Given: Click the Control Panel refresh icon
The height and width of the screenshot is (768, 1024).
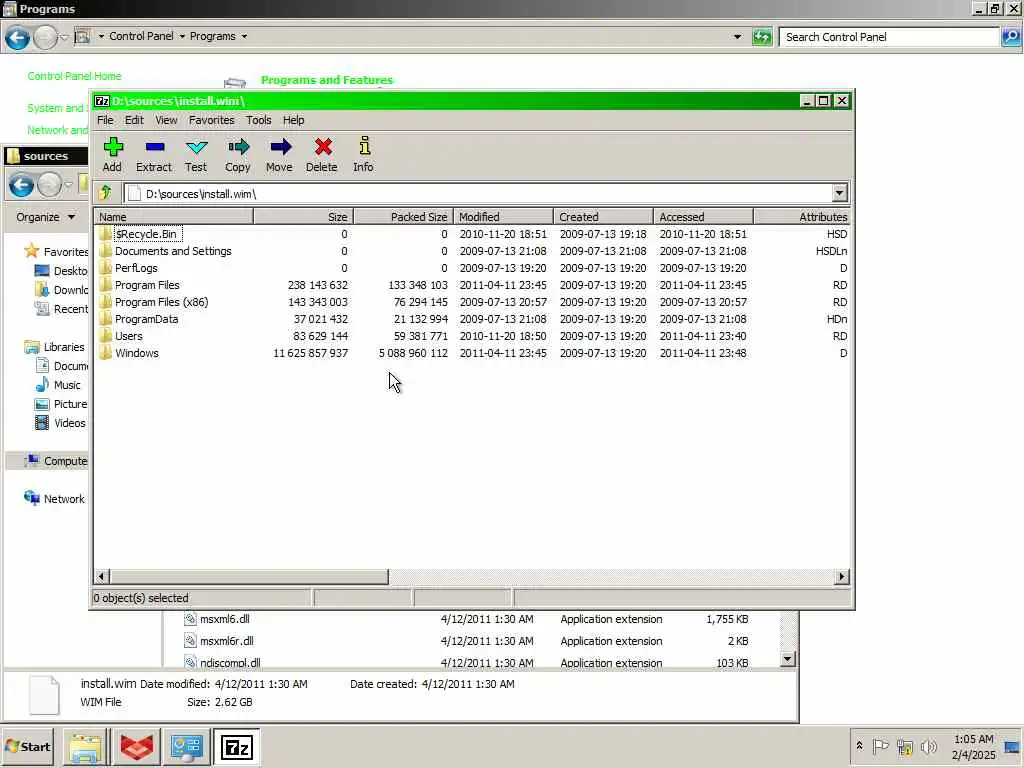Looking at the screenshot, I should [761, 37].
